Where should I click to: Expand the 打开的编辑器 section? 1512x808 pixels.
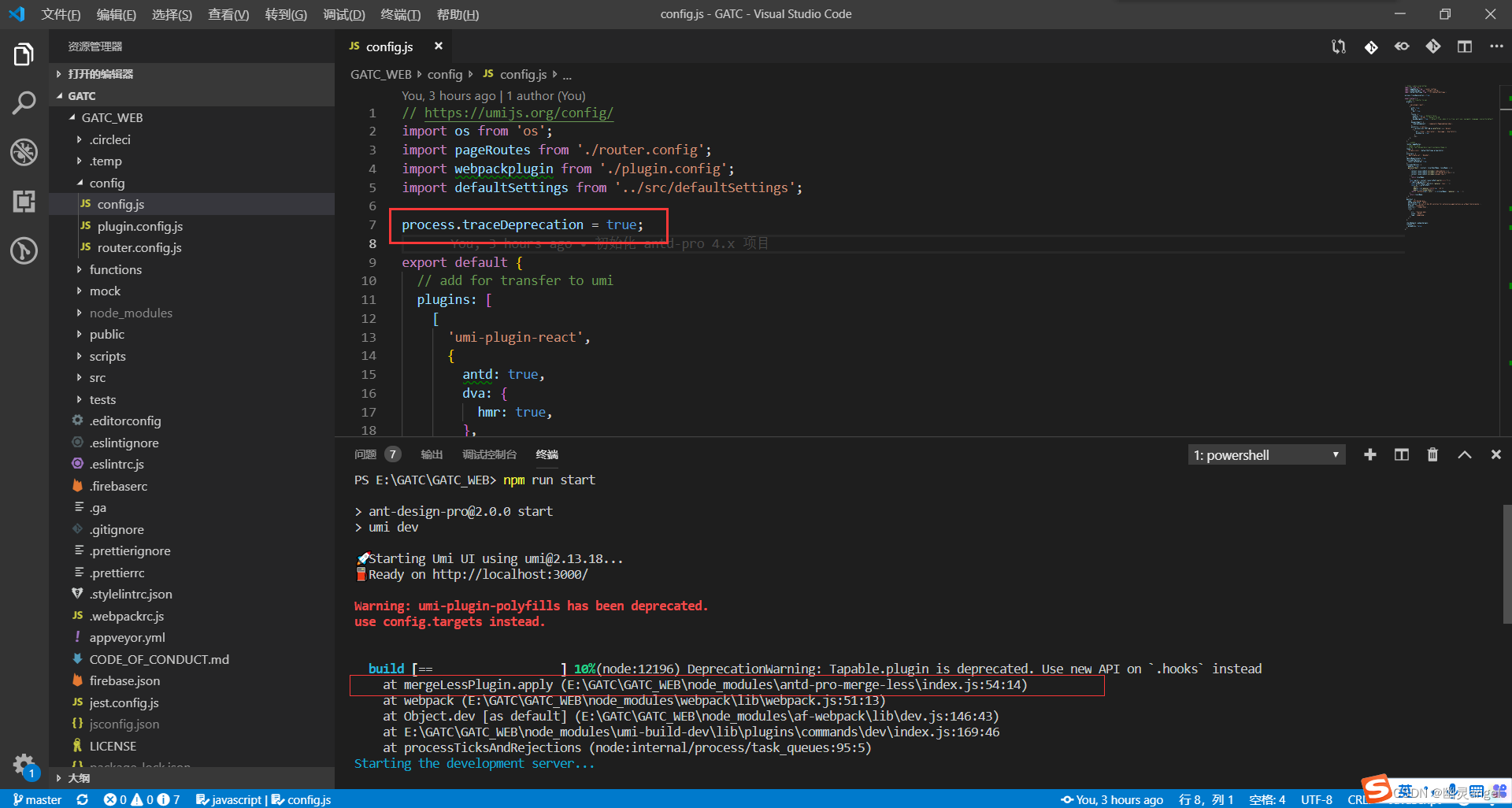point(191,74)
